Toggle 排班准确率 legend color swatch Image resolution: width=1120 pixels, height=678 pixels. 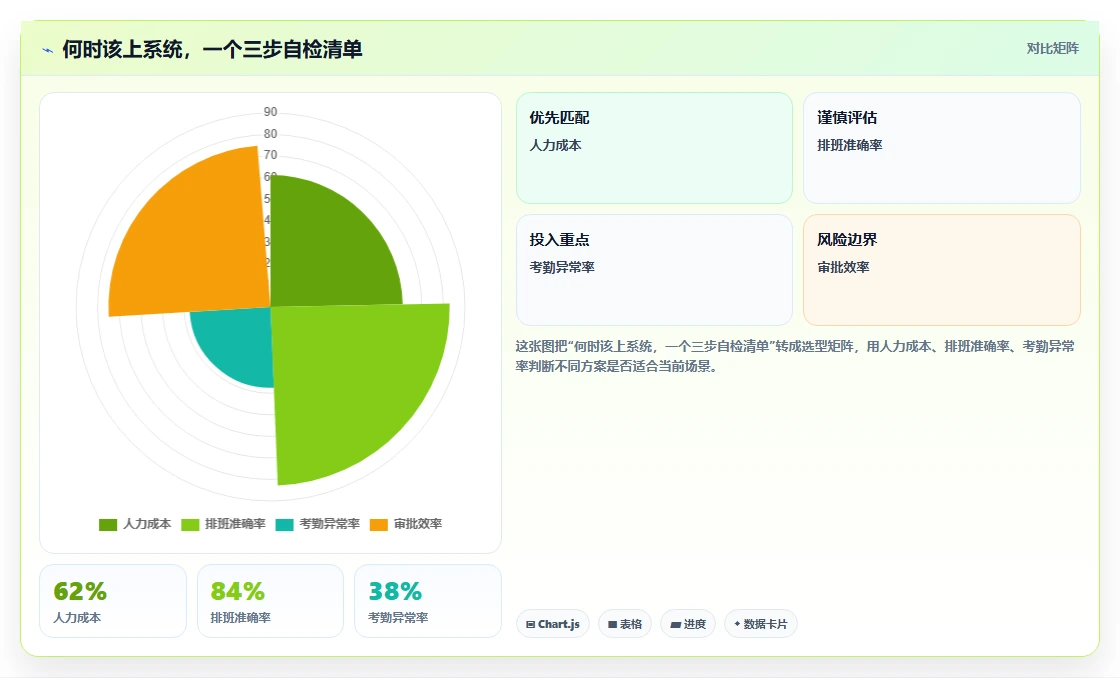[x=190, y=524]
